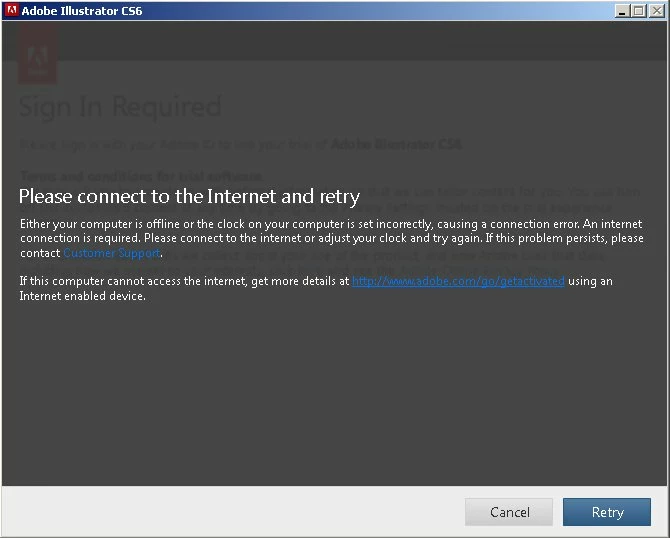Close the Adobe Illustrator CS6 window
Viewport: 670px width, 538px height.
656,11
